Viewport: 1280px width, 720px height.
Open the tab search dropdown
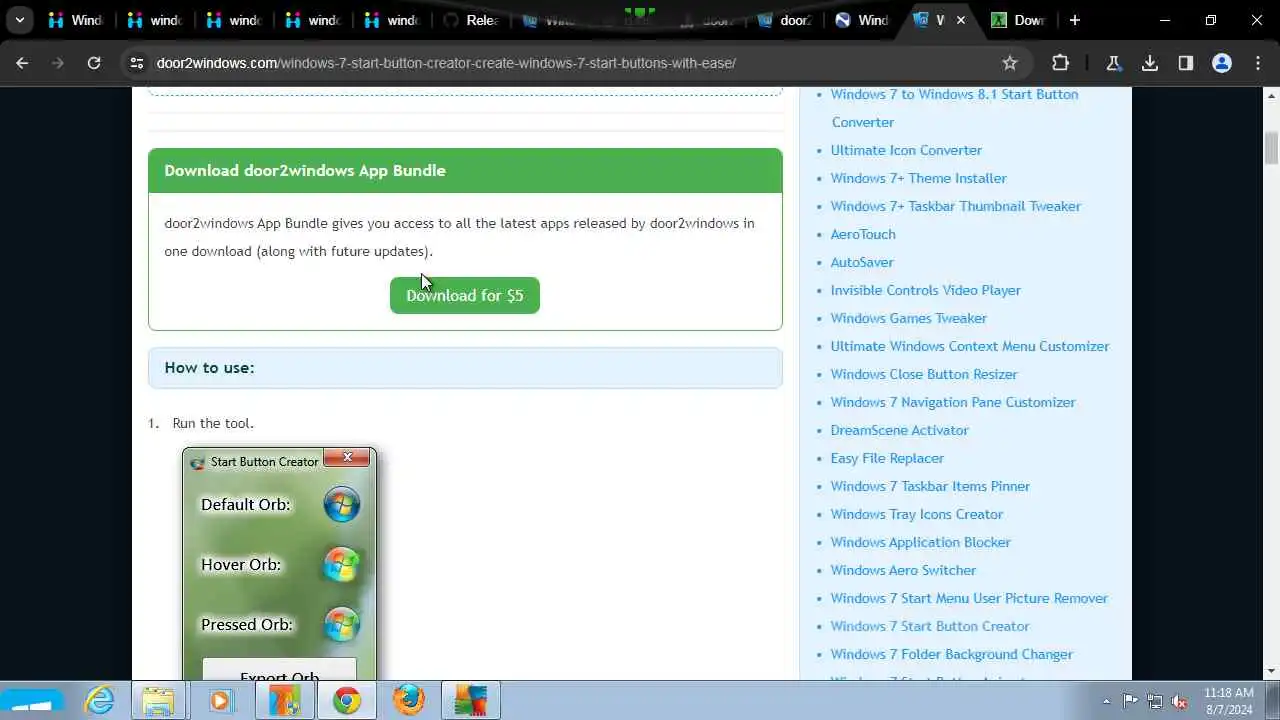pos(19,20)
